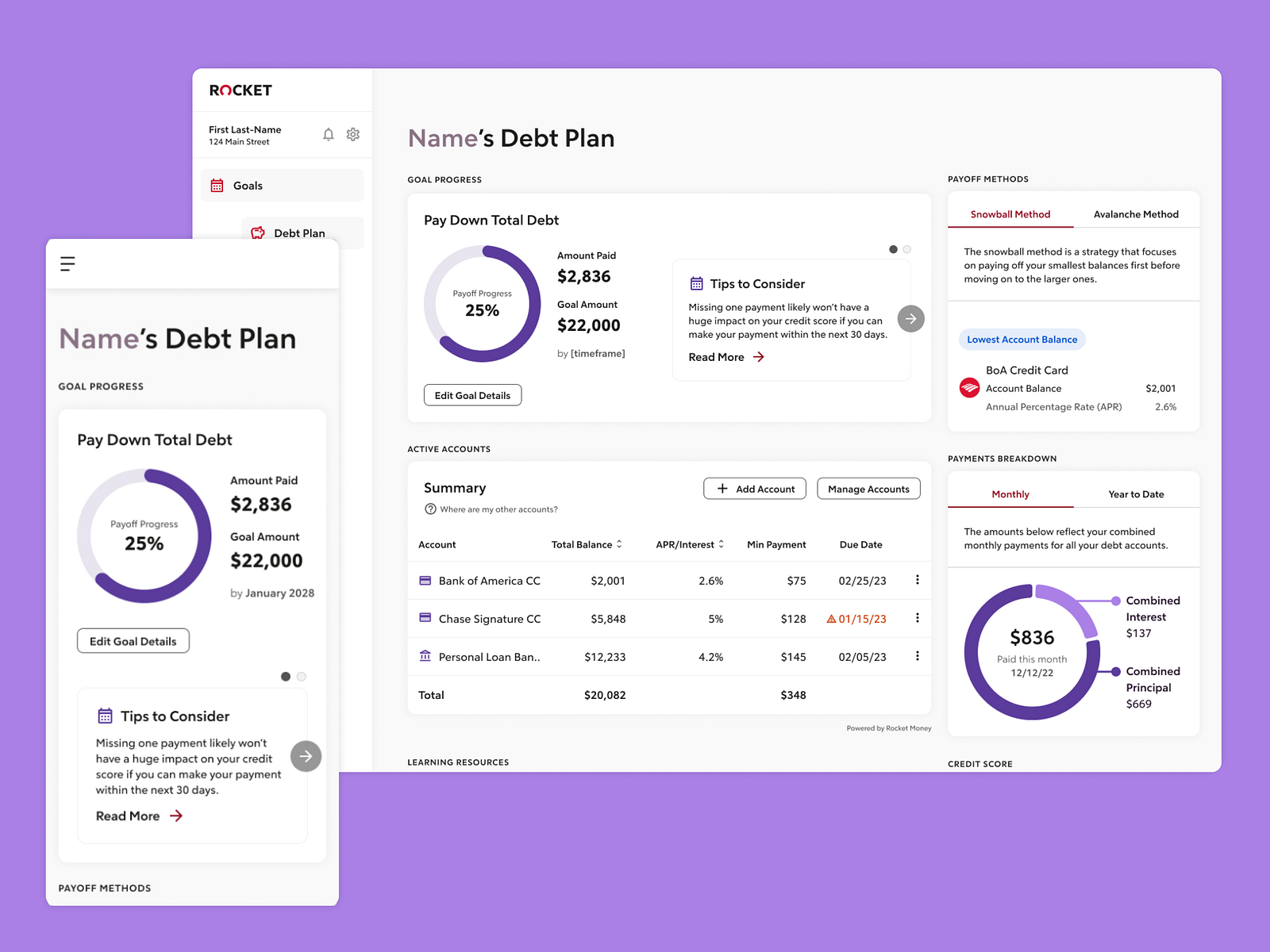Click the Chase Signature CC row name
This screenshot has height=952, width=1270.
490,619
